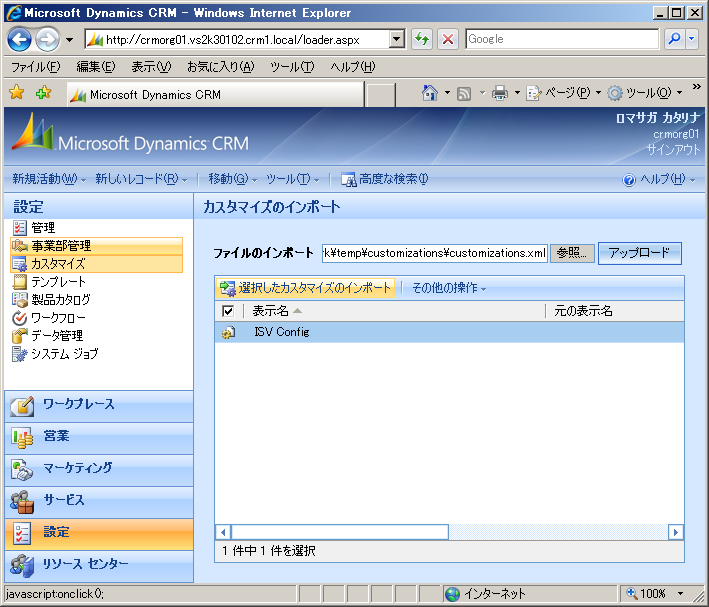
Task: Click the リソース センター area icon
Action: [x=22, y=566]
